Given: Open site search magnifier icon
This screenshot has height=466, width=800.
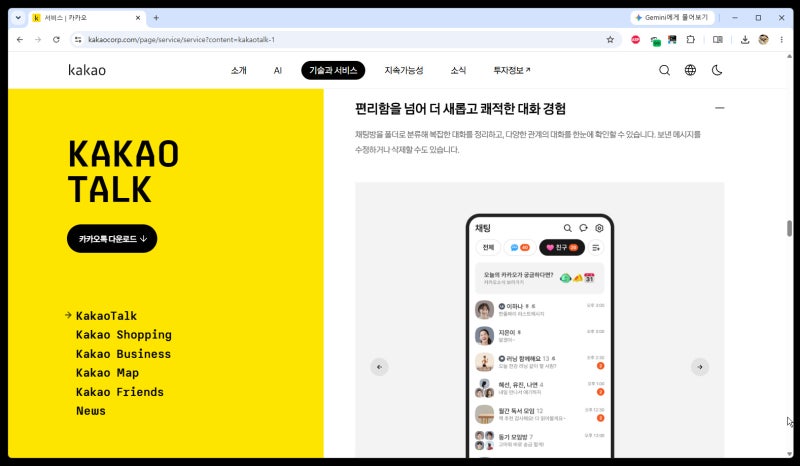Looking at the screenshot, I should (x=664, y=70).
